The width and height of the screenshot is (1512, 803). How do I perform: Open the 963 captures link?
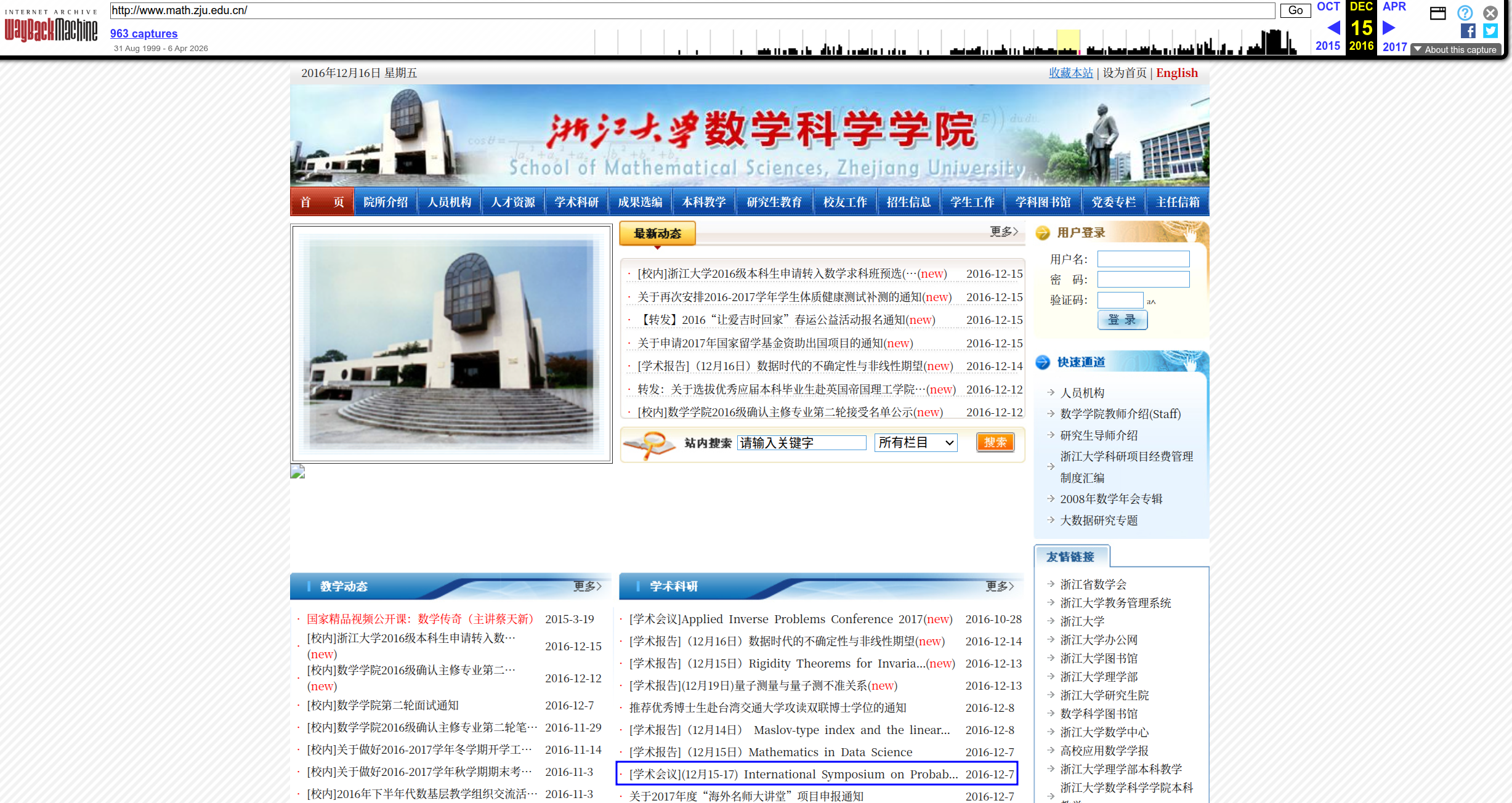(144, 33)
